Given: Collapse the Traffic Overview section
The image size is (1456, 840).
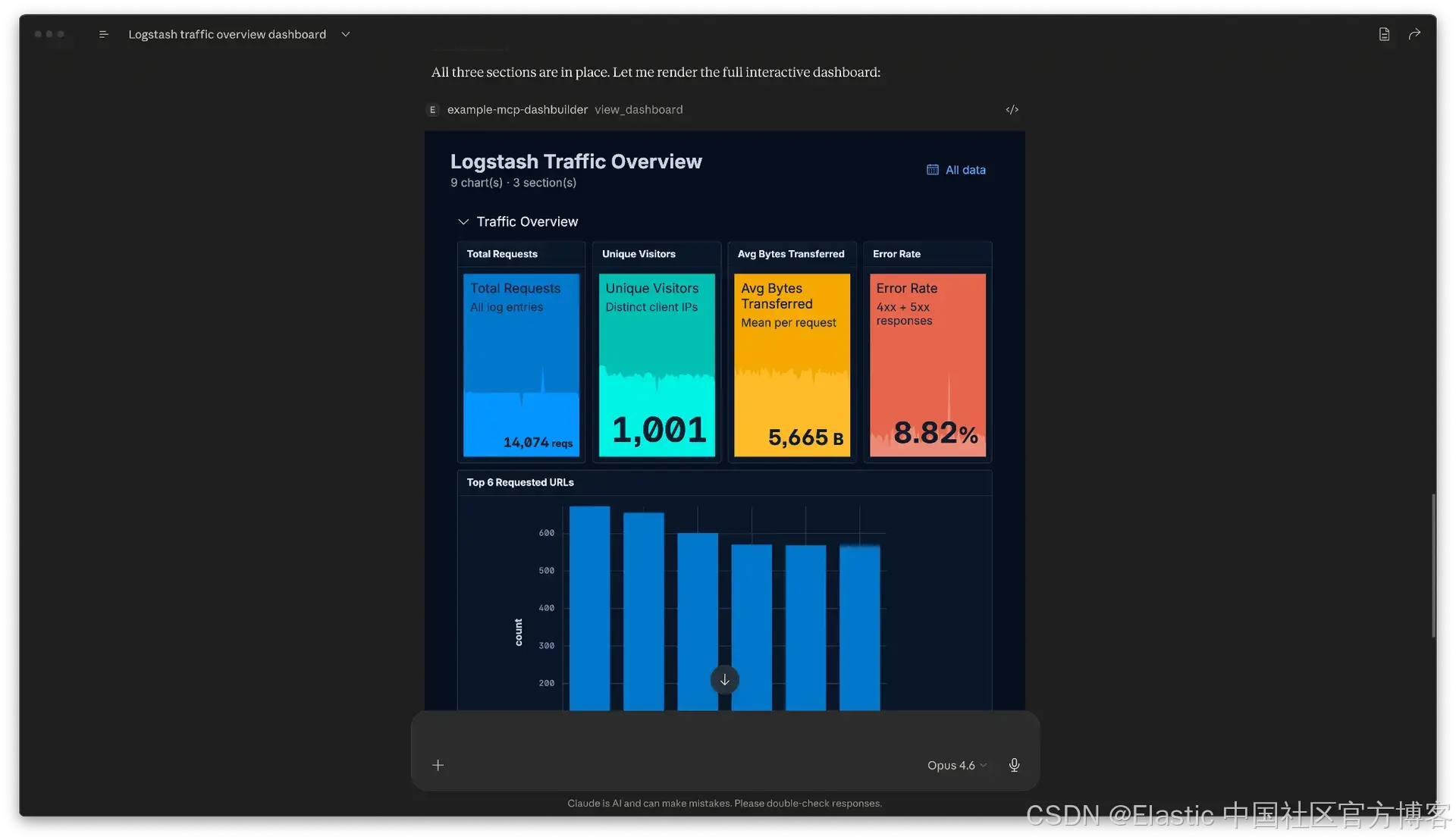Looking at the screenshot, I should point(463,222).
